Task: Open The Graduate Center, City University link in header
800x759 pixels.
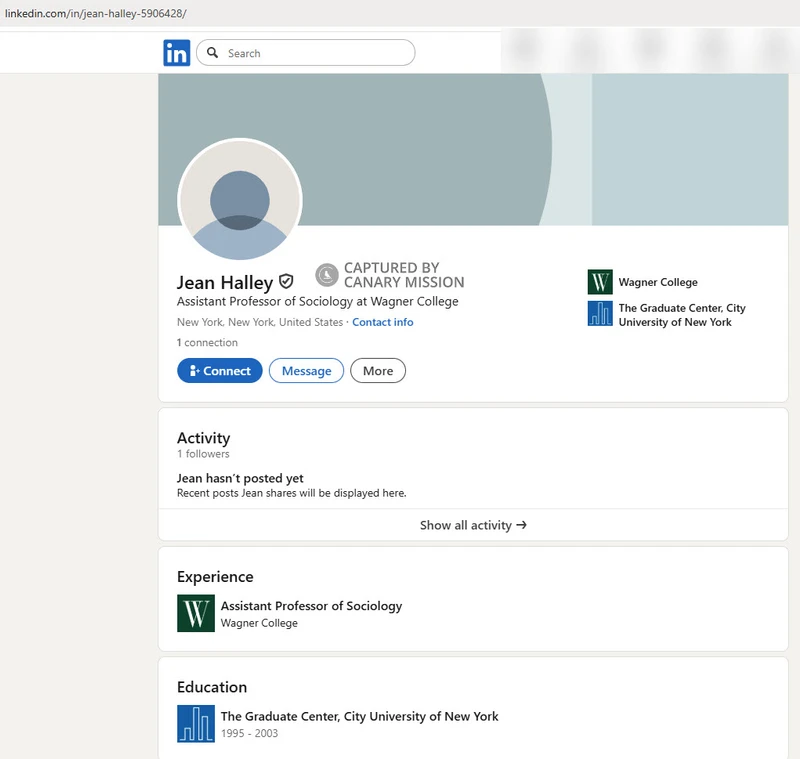Action: (682, 315)
